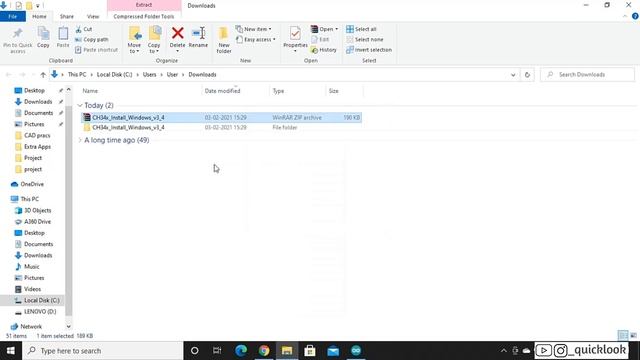The height and width of the screenshot is (360, 640).
Task: Click the Cut scissors icon
Action: (x=78, y=29)
